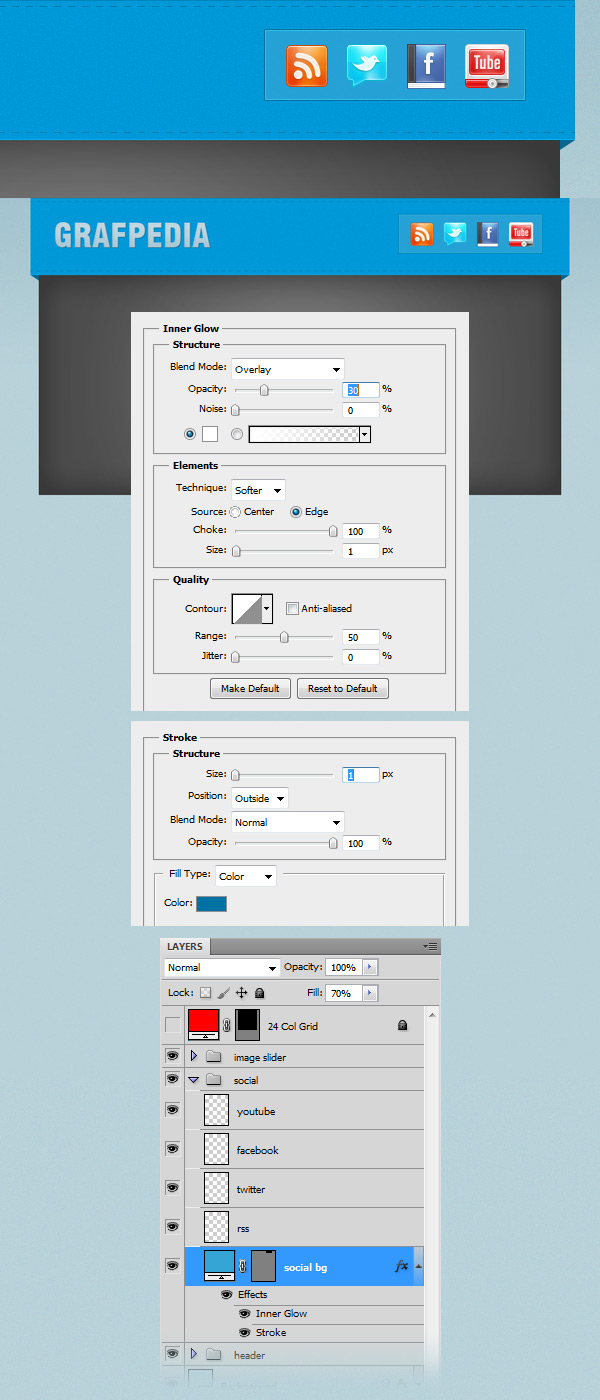The width and height of the screenshot is (600, 1400).
Task: Select the youtube layer thumbnail
Action: coord(216,1110)
